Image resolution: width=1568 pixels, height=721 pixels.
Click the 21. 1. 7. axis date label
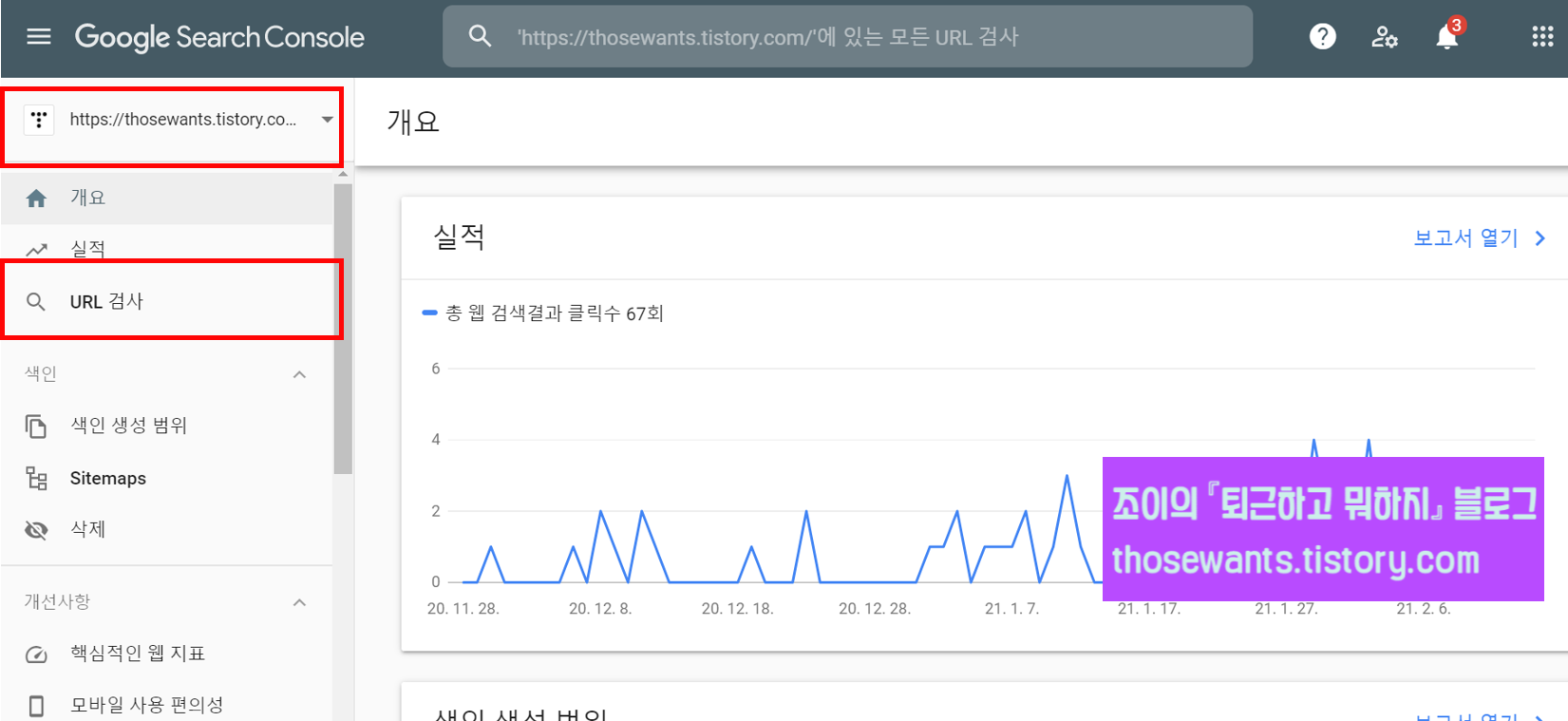(x=1011, y=609)
